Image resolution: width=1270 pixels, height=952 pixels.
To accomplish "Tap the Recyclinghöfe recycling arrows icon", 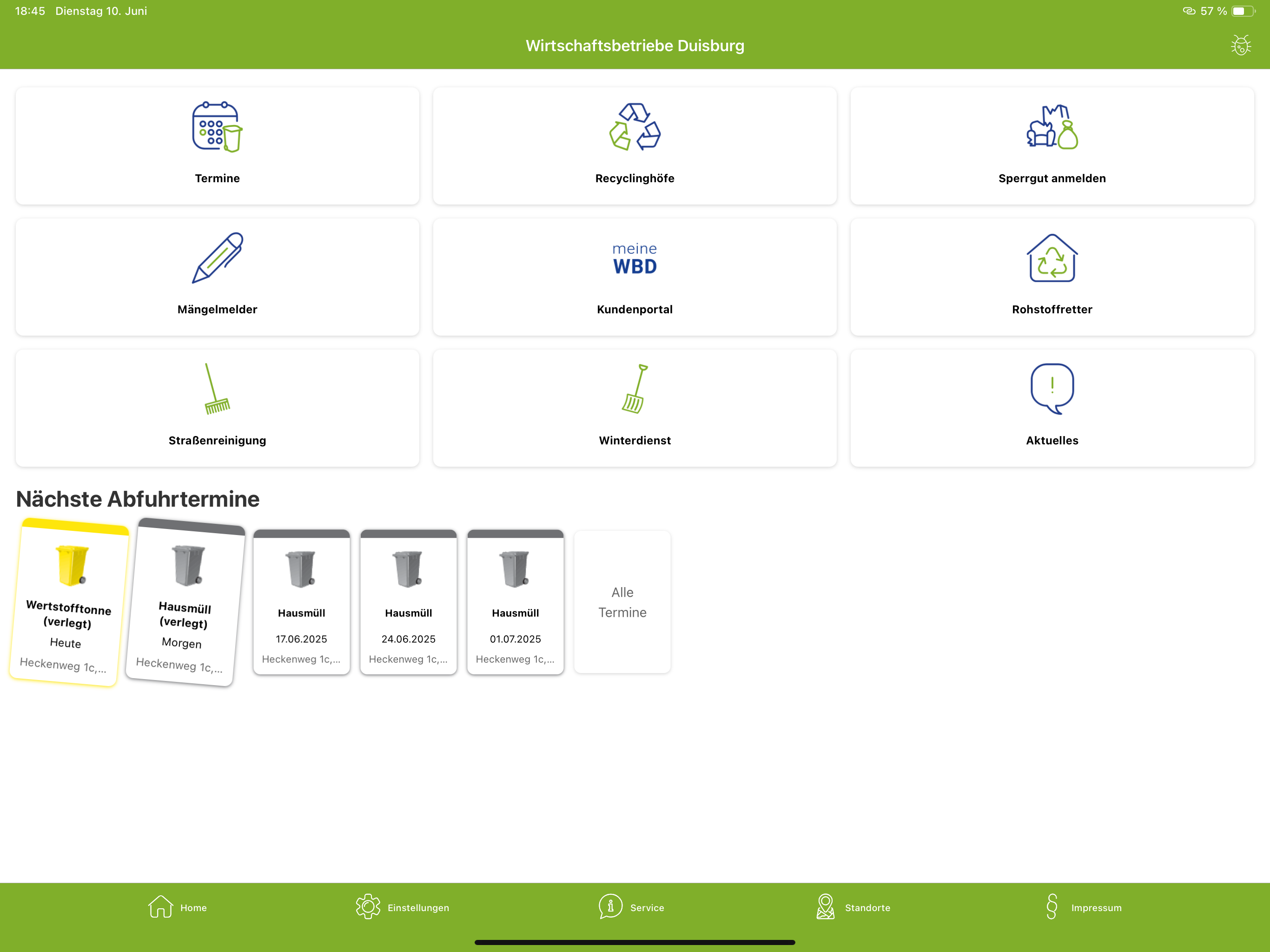I will coord(635,126).
